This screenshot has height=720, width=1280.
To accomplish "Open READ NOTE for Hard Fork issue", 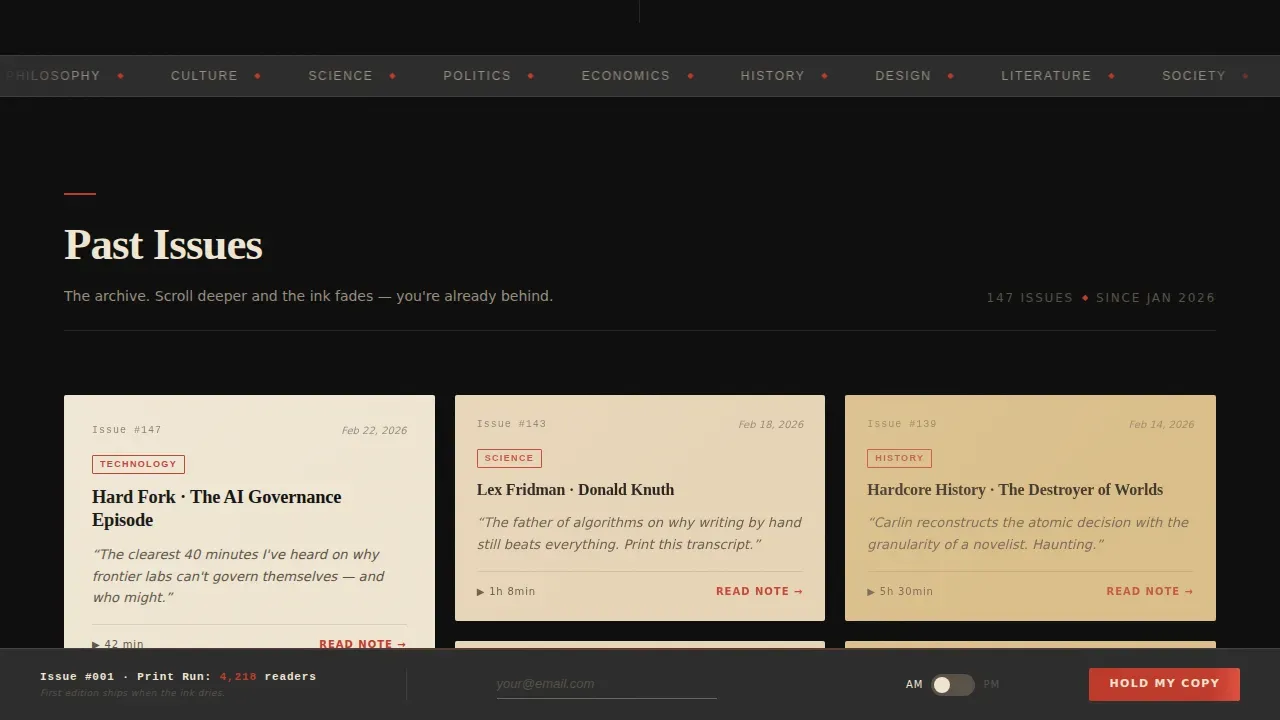I will tap(362, 644).
